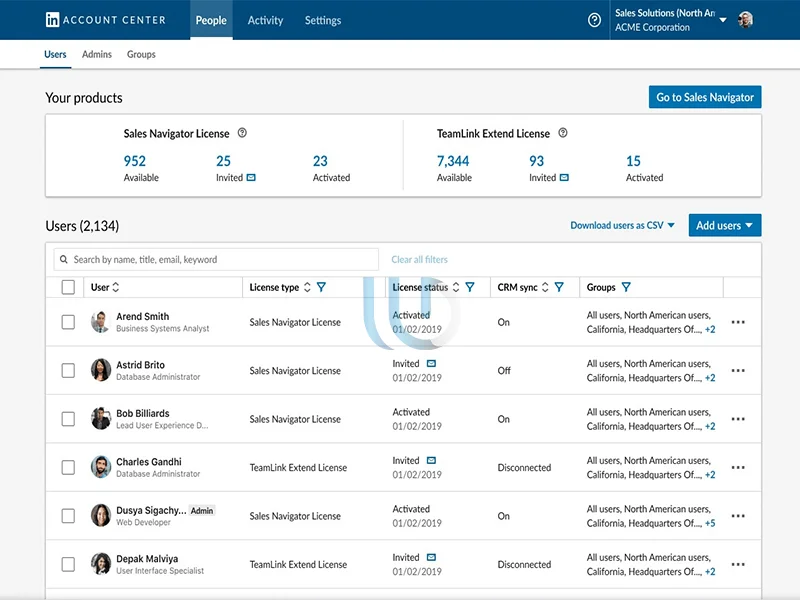Show +2 more groups for Astrid Brito
The width and height of the screenshot is (800, 600).
tap(710, 378)
